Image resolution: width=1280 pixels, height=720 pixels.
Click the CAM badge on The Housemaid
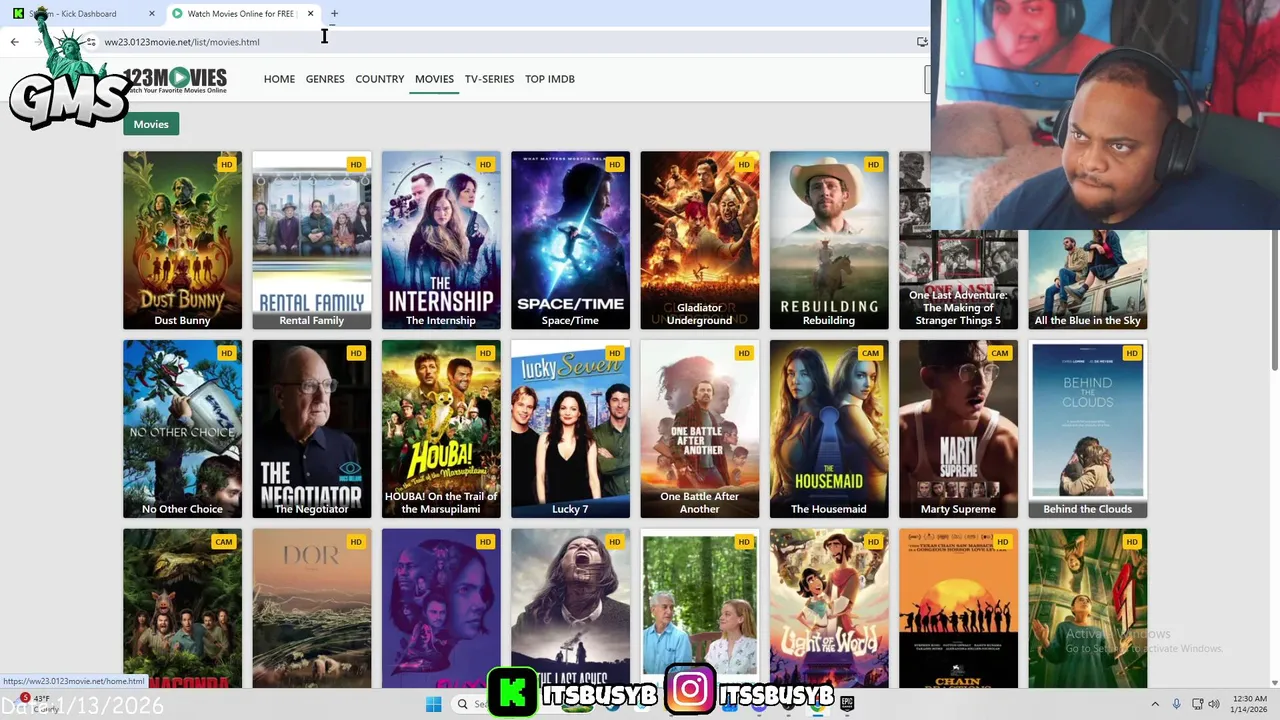point(870,353)
